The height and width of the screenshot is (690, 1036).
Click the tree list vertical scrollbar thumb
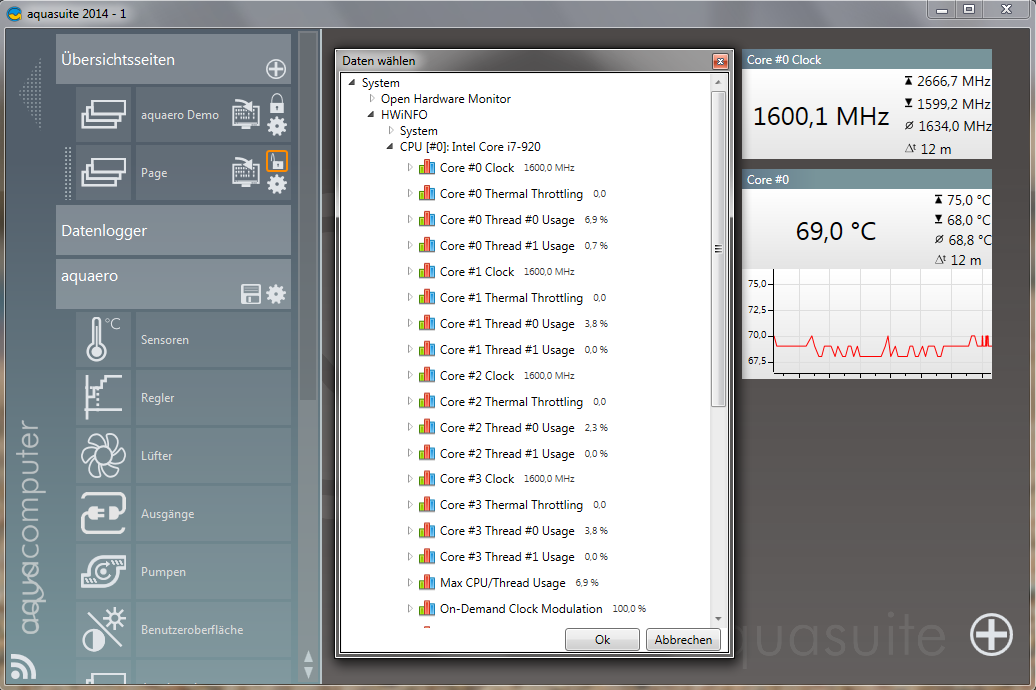coord(718,249)
